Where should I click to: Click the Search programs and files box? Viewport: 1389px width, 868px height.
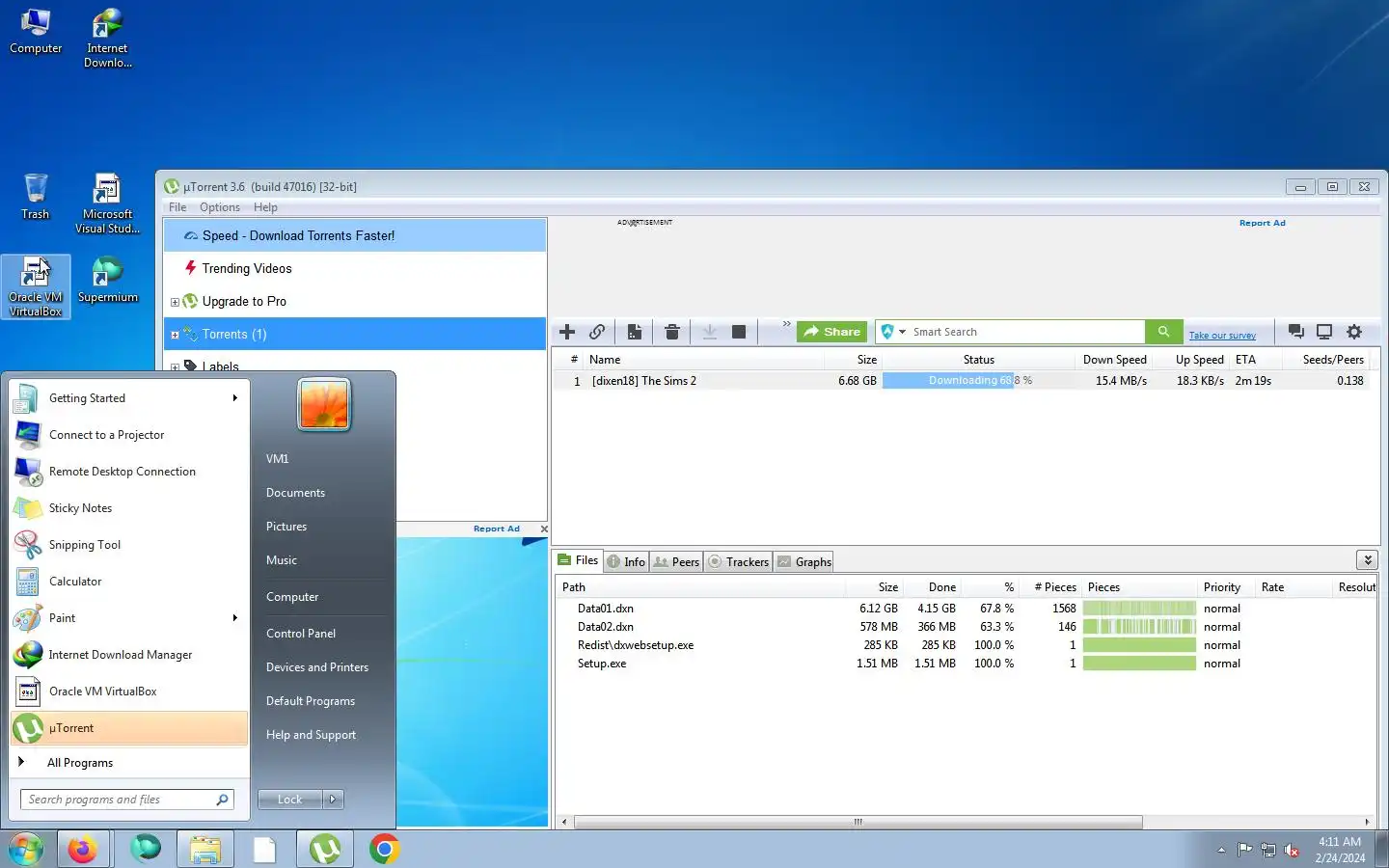pyautogui.click(x=126, y=800)
